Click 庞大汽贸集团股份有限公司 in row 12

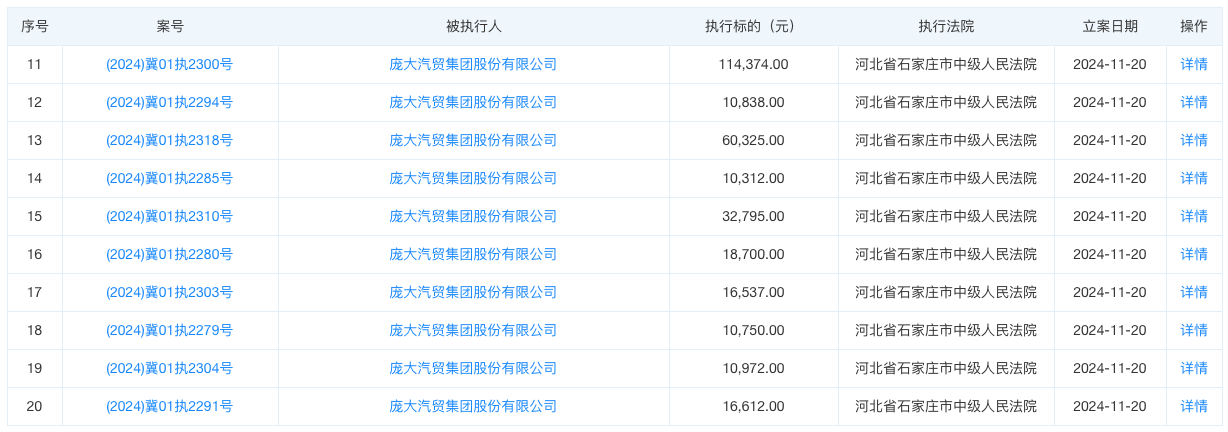point(473,102)
